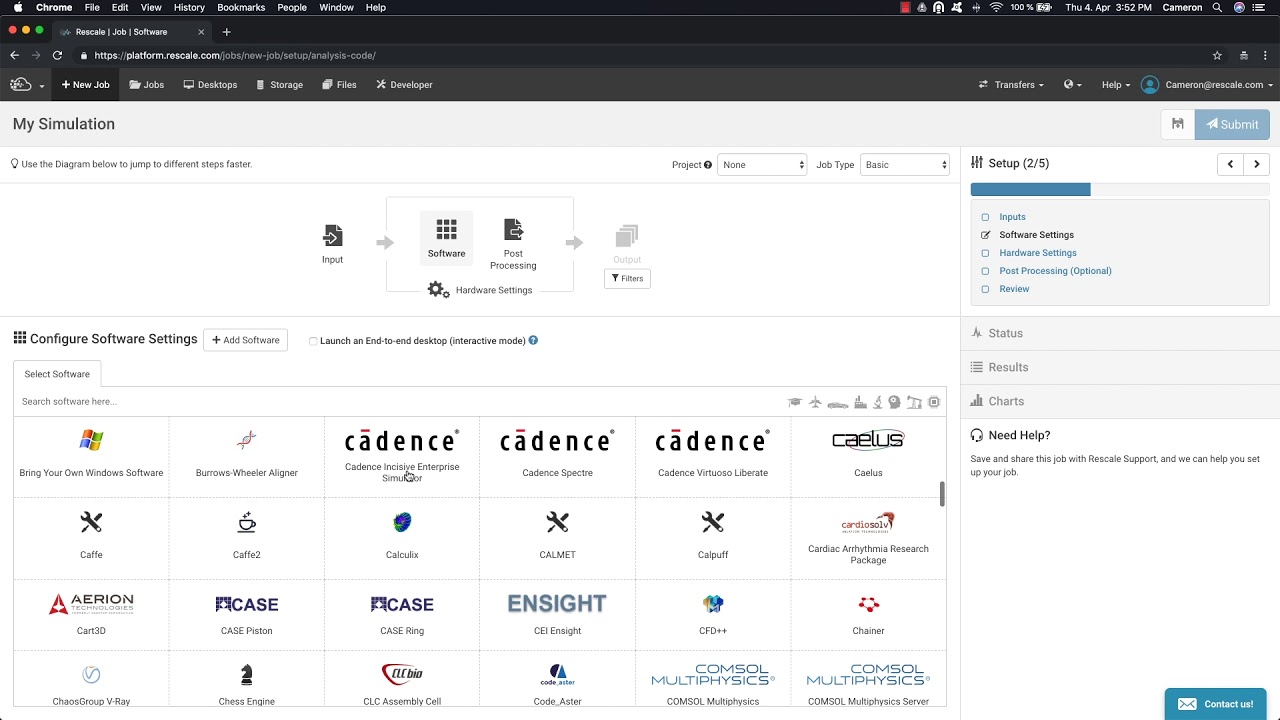Click the Setup progress bar
Screen dimensions: 1280x720
coord(1120,190)
